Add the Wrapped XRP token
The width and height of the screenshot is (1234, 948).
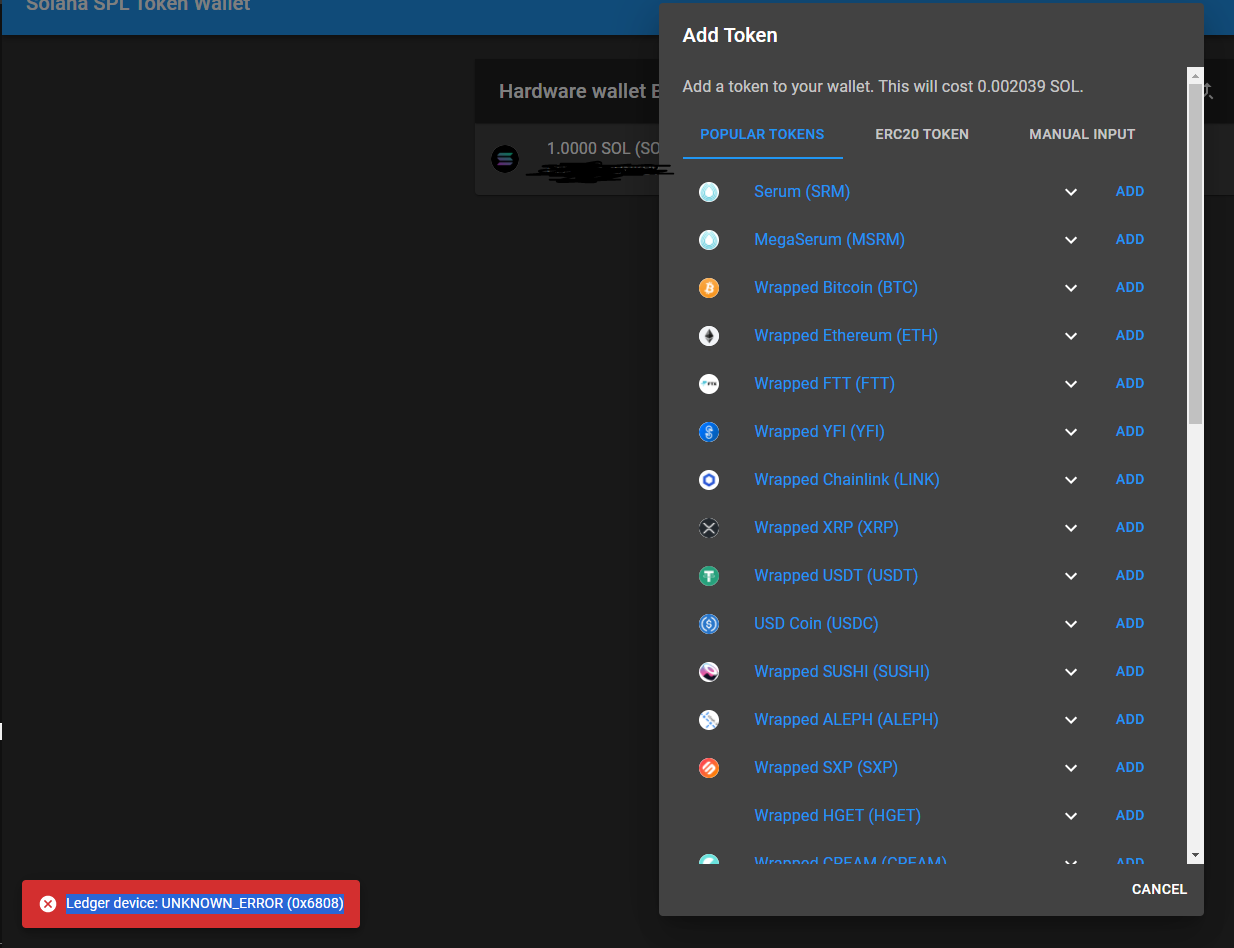tap(1130, 527)
